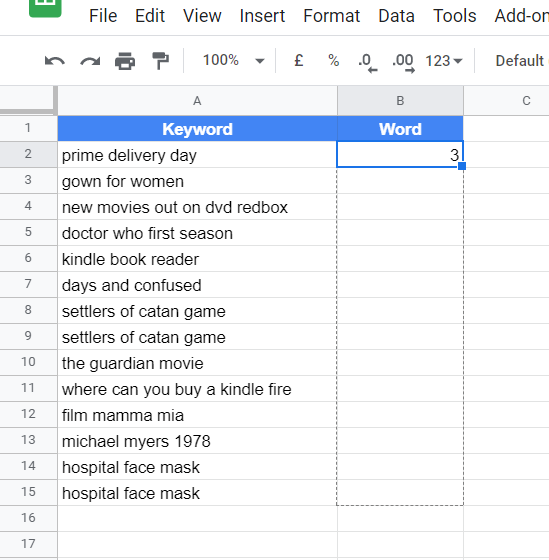Open the Default font dropdown
Screen dimensions: 549x560
point(521,61)
